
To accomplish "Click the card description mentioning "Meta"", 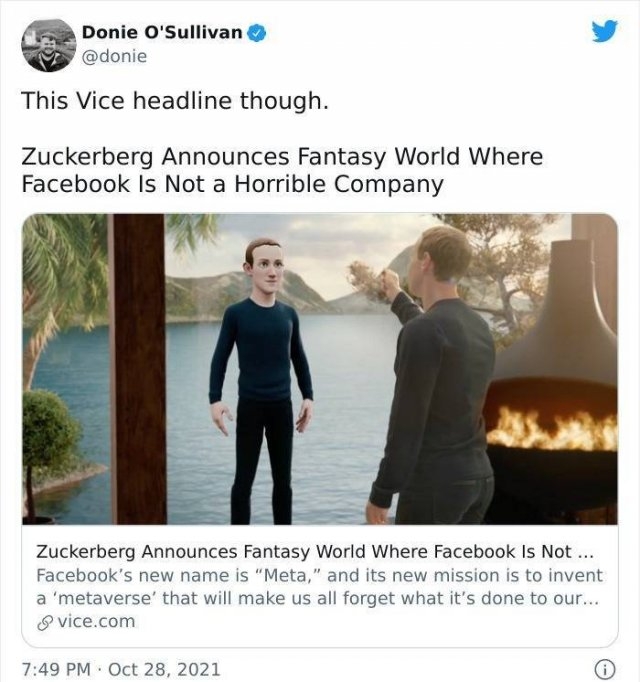I will 319,587.
